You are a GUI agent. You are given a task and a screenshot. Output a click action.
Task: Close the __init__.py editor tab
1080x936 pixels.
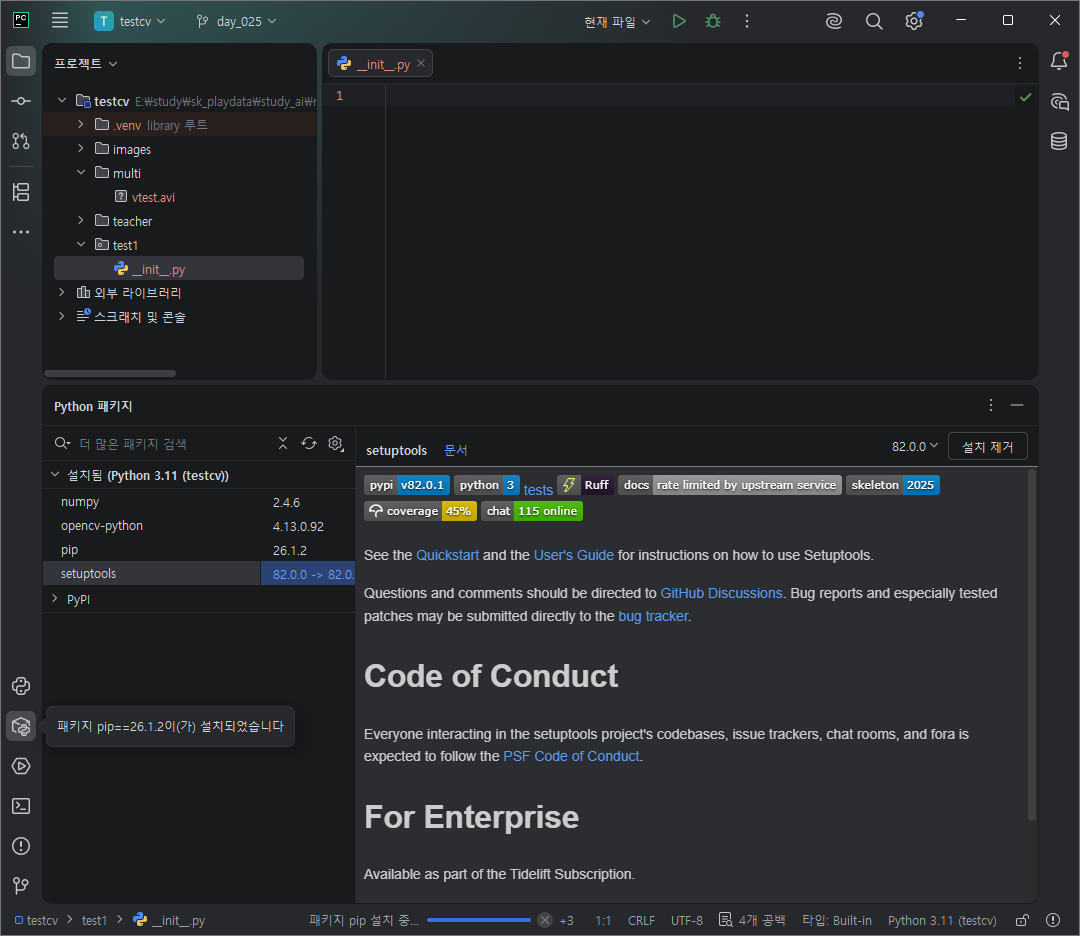pos(421,63)
